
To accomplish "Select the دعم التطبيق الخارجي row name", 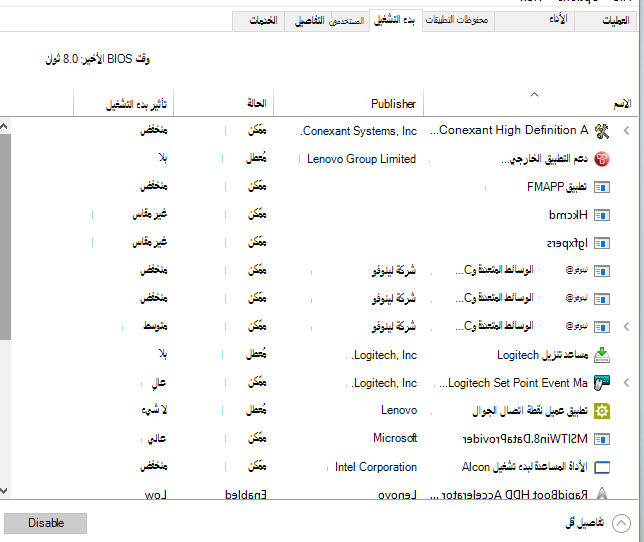I will point(545,159).
